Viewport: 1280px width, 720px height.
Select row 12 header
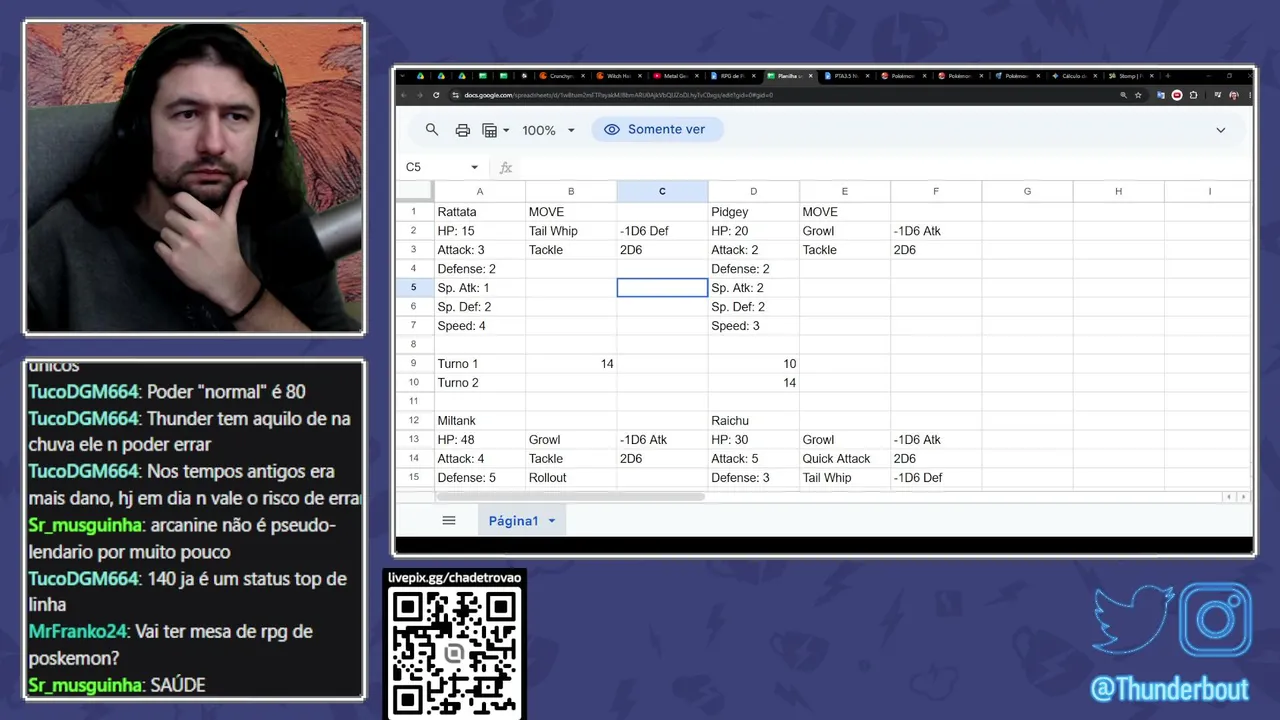[414, 421]
